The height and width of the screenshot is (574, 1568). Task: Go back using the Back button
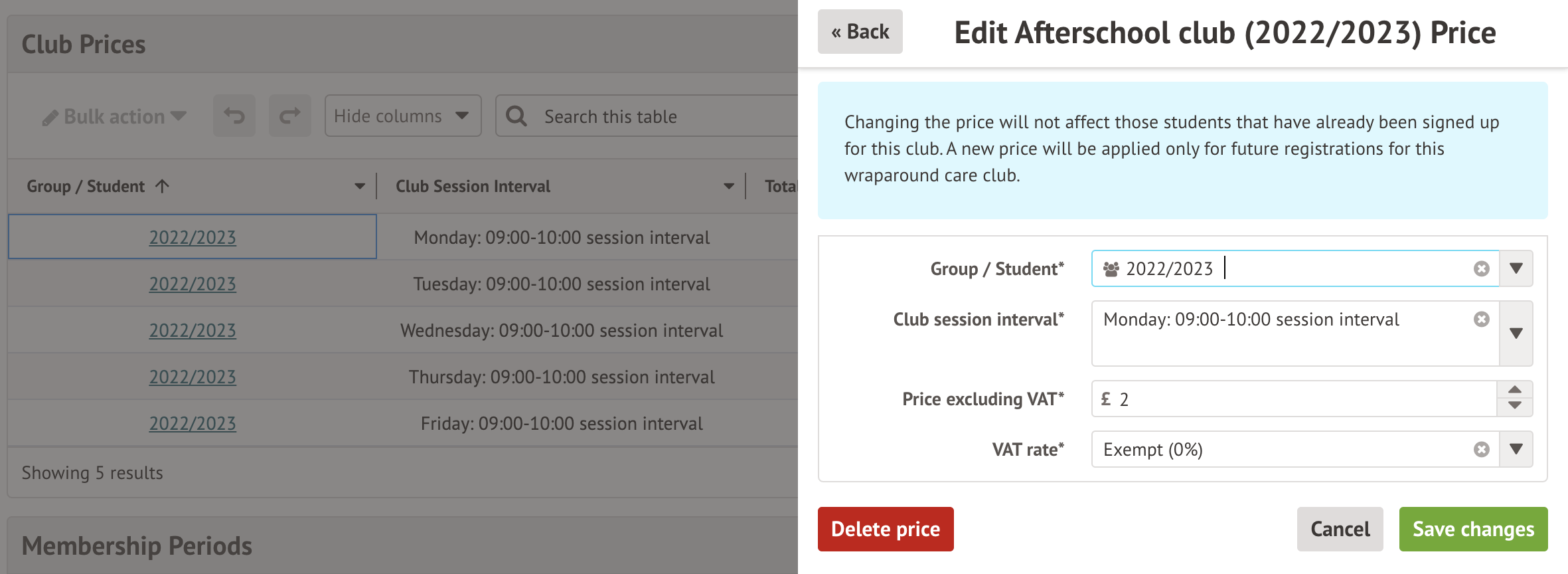860,32
